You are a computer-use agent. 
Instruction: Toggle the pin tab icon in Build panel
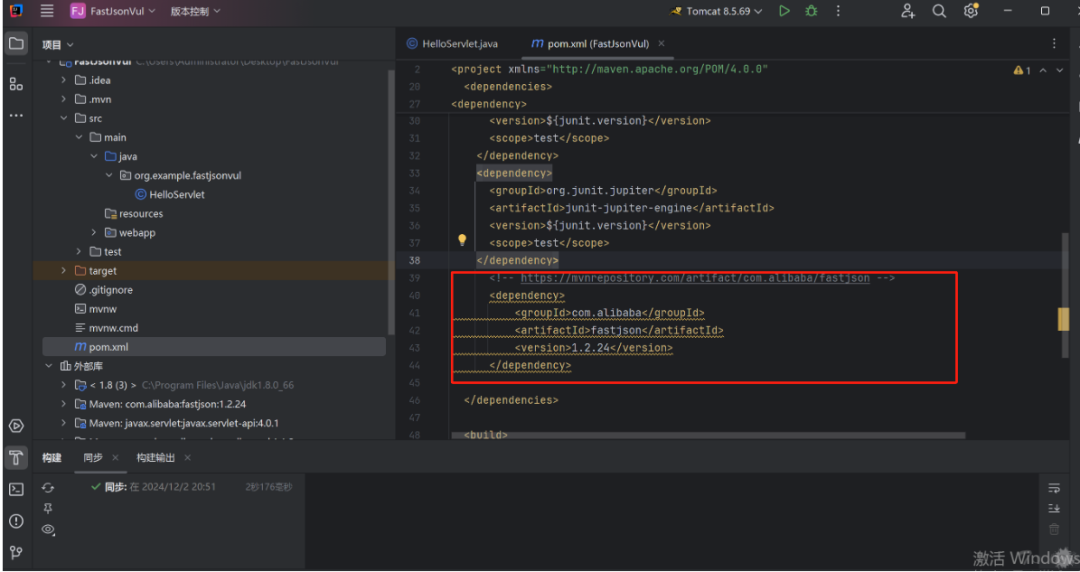coord(48,509)
